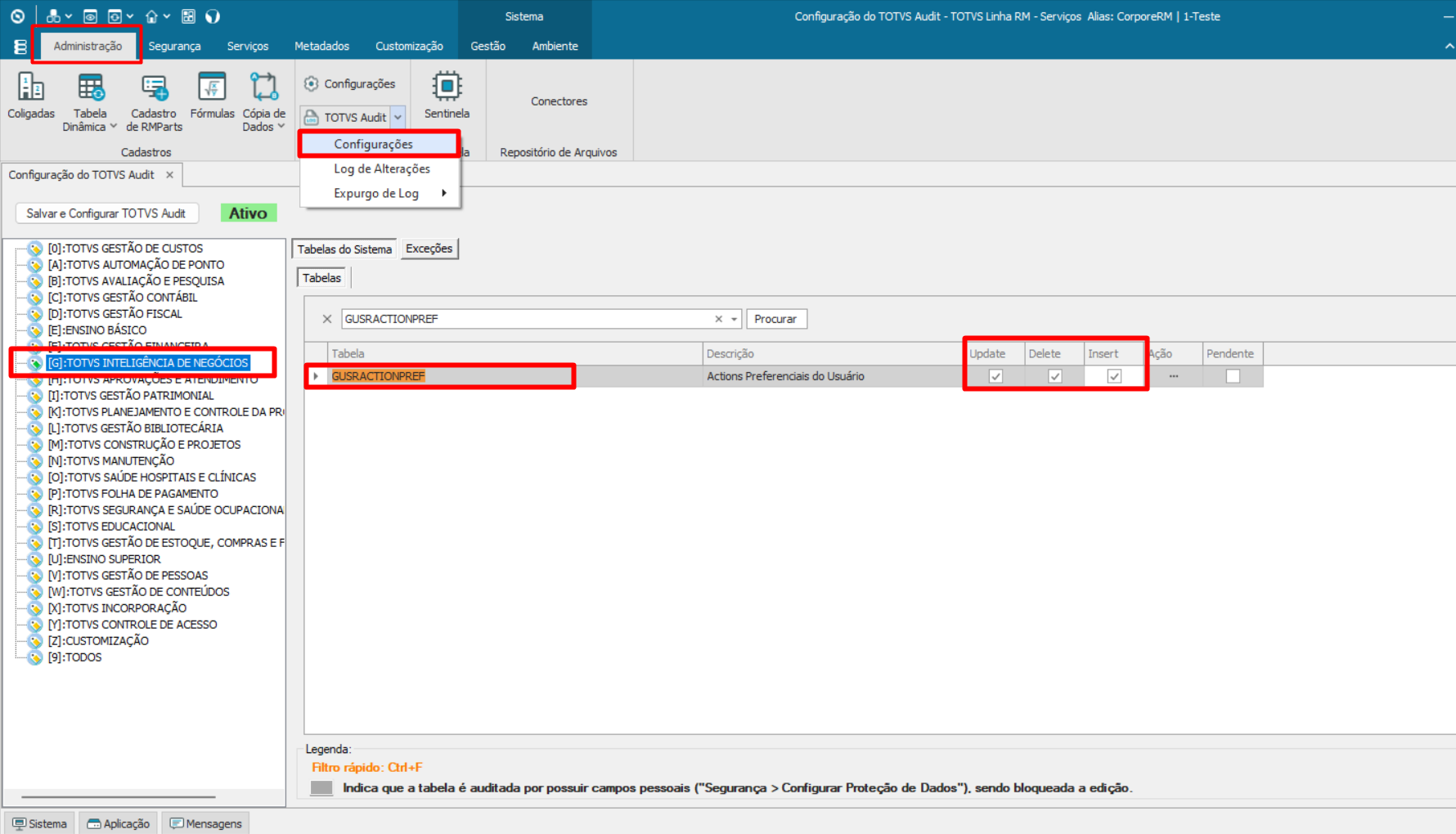Image resolution: width=1456 pixels, height=834 pixels.
Task: Open the search field dropdown arrow
Action: [x=733, y=319]
